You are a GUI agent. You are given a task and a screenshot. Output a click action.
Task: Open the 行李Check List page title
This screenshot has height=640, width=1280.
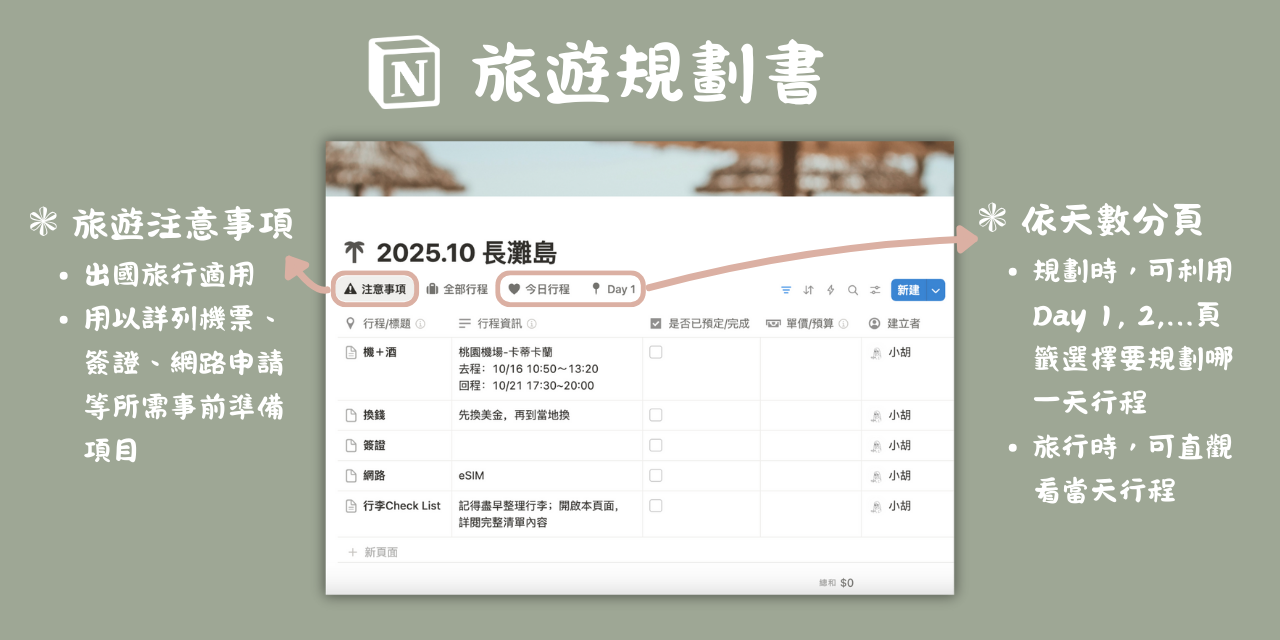[x=402, y=506]
